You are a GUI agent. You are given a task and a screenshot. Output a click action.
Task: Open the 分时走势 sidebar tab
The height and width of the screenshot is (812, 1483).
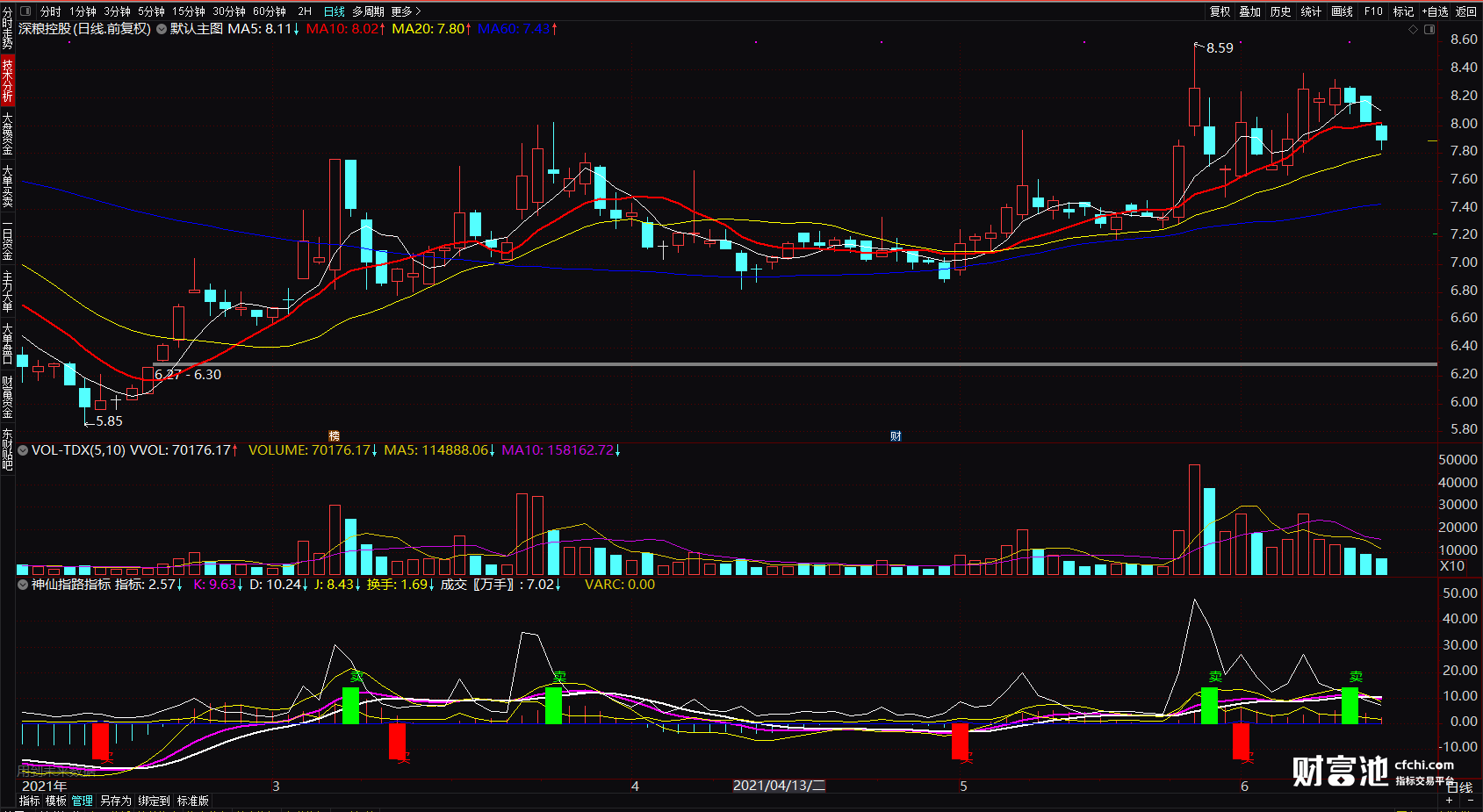pyautogui.click(x=7, y=28)
